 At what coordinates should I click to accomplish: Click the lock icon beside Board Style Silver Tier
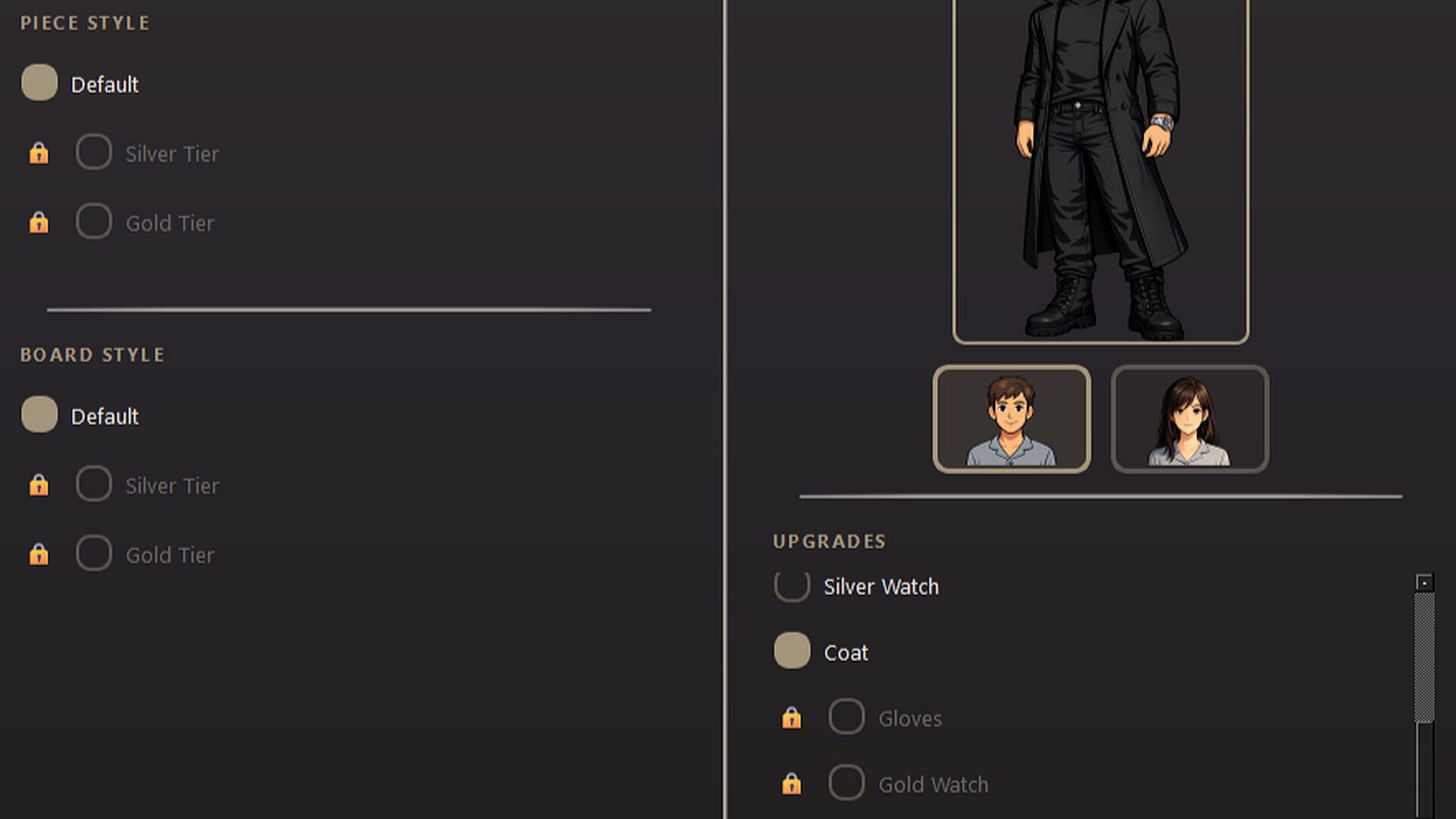point(39,485)
